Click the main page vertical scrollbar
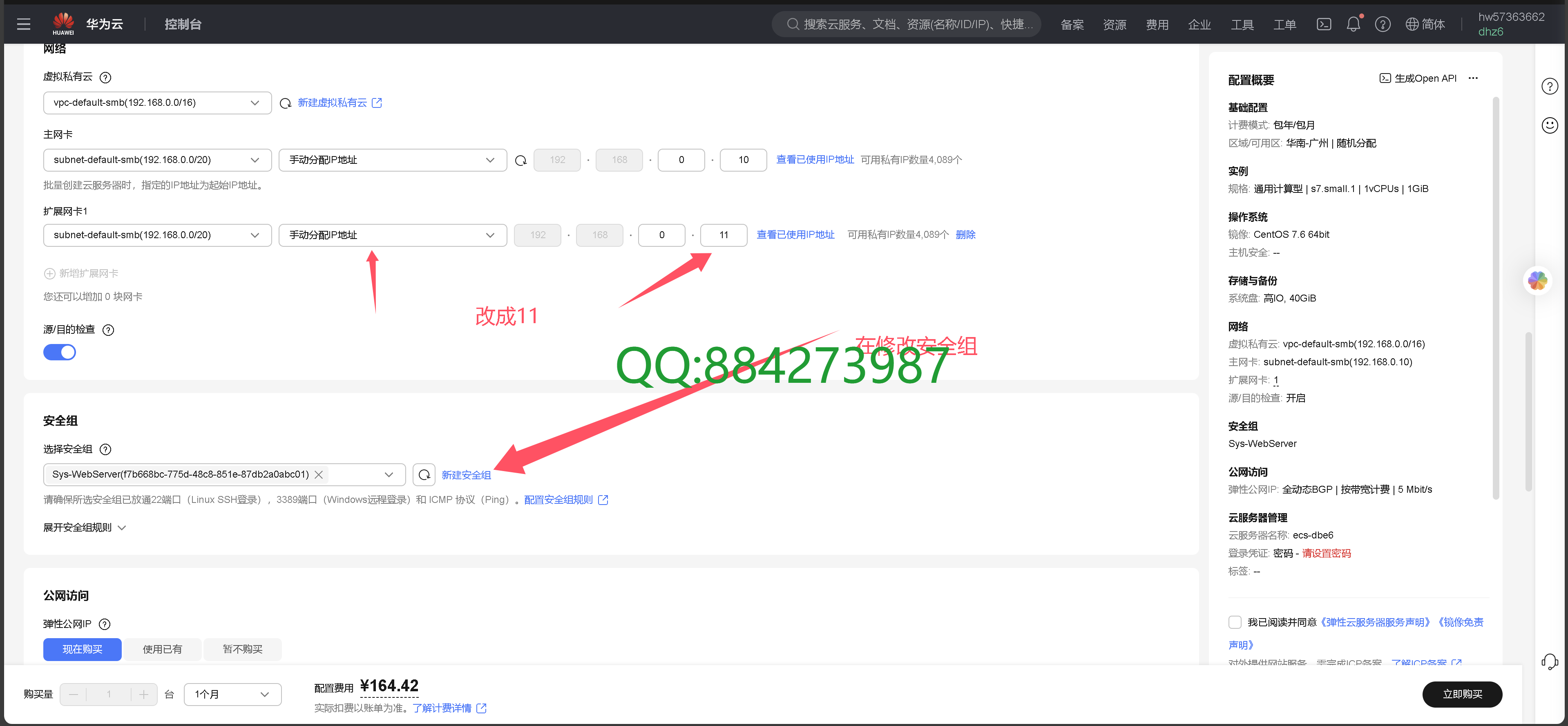Image resolution: width=1568 pixels, height=726 pixels. [1528, 411]
